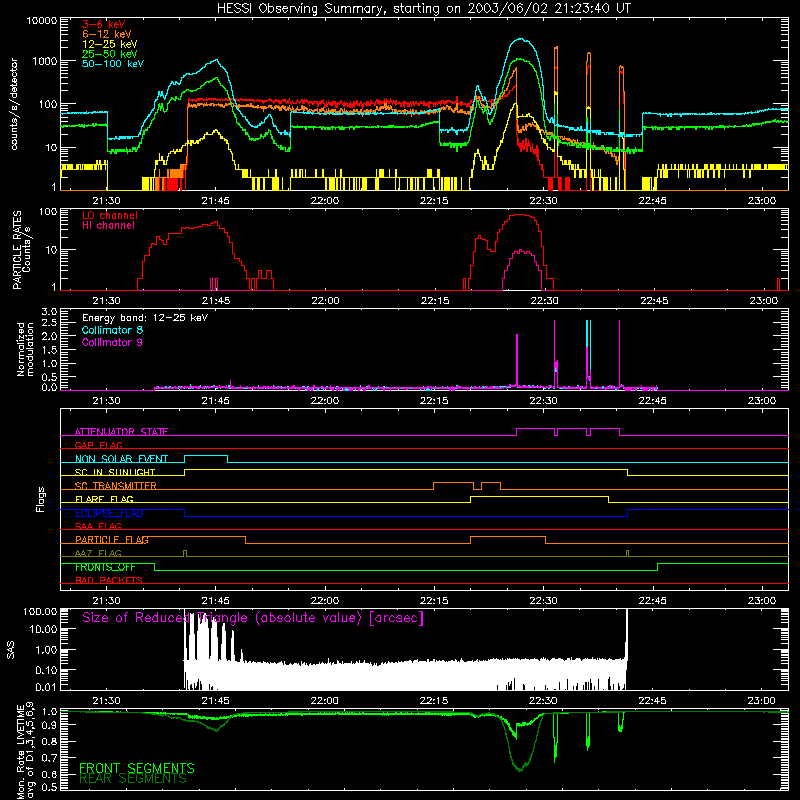Click the 100.00 tick on SAS axis
800x800 pixels.
click(x=40, y=611)
